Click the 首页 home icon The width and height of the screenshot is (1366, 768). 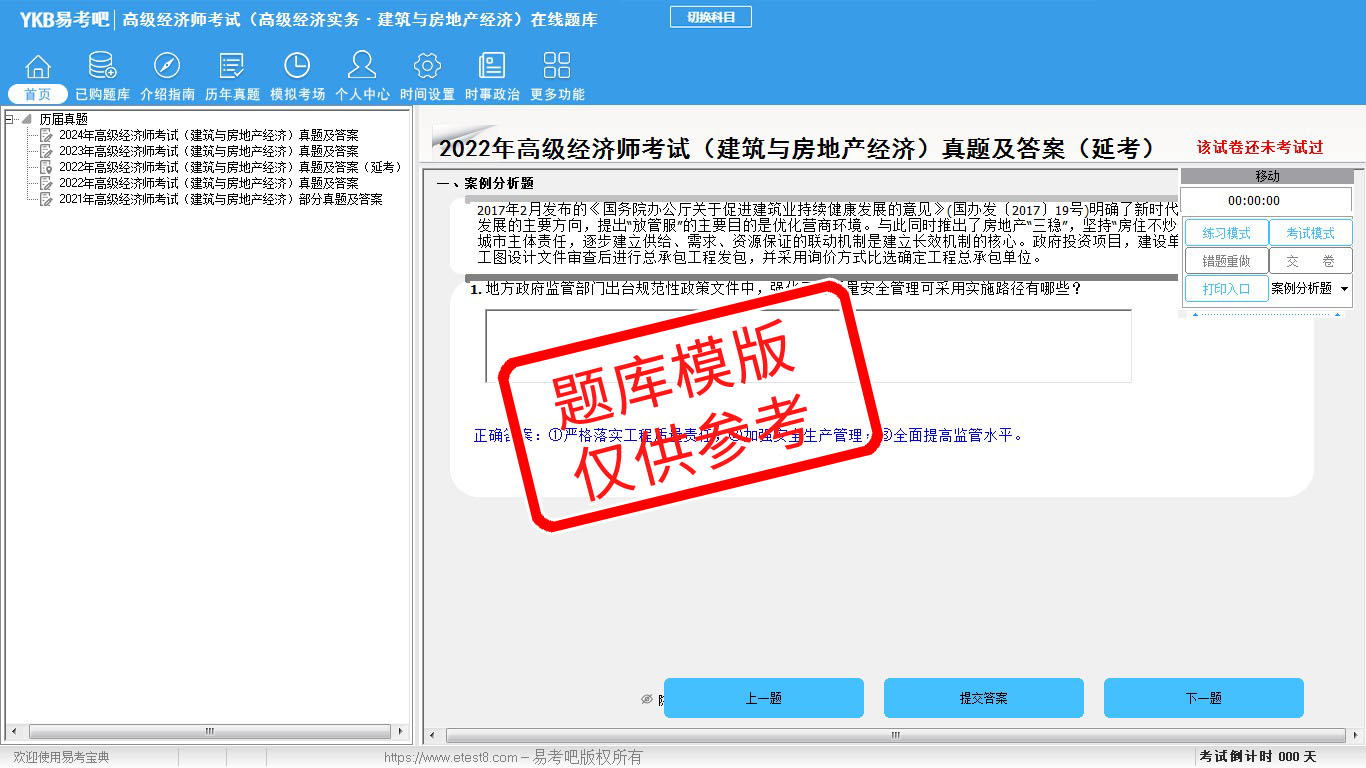pos(38,67)
